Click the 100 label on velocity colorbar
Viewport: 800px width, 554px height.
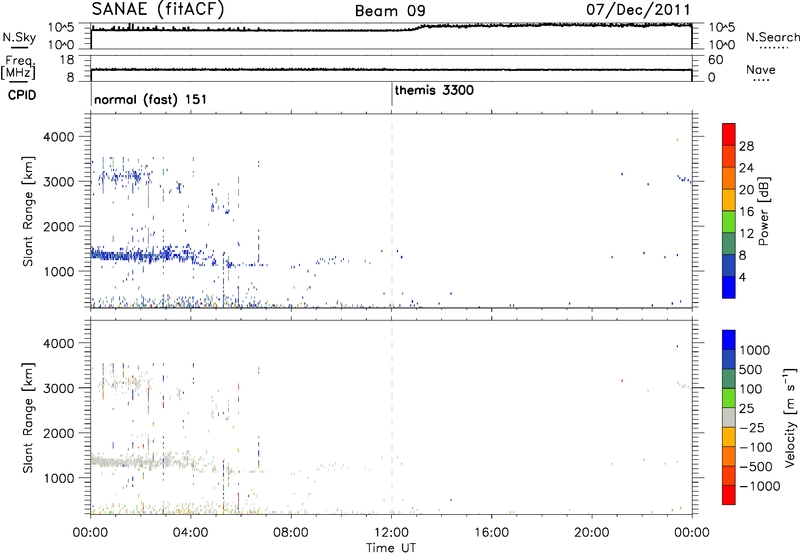pos(751,389)
